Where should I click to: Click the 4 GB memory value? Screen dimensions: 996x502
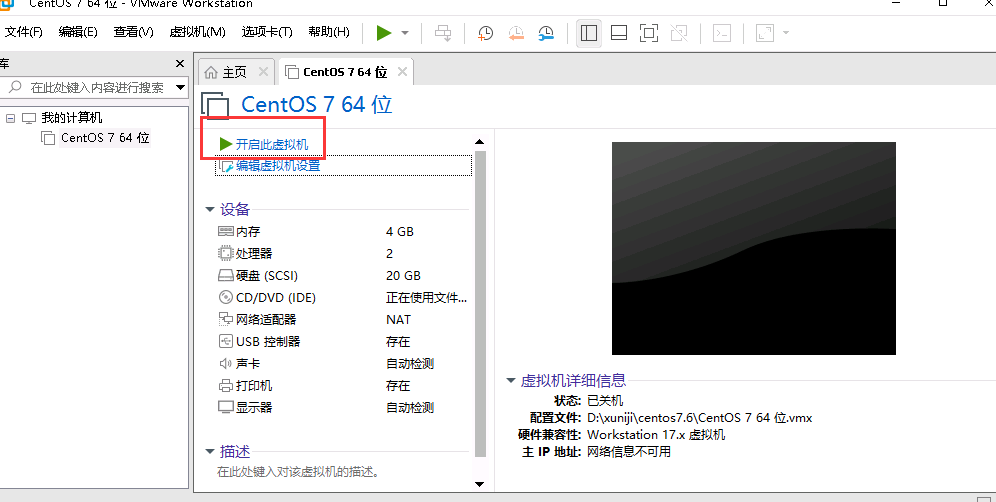click(400, 231)
